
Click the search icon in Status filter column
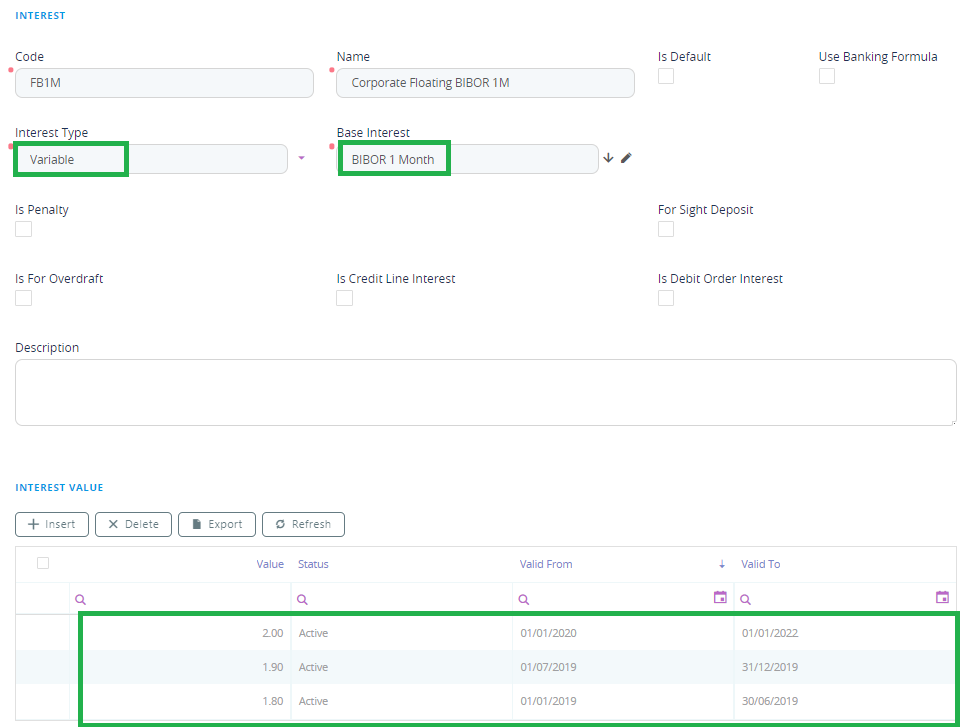[302, 598]
